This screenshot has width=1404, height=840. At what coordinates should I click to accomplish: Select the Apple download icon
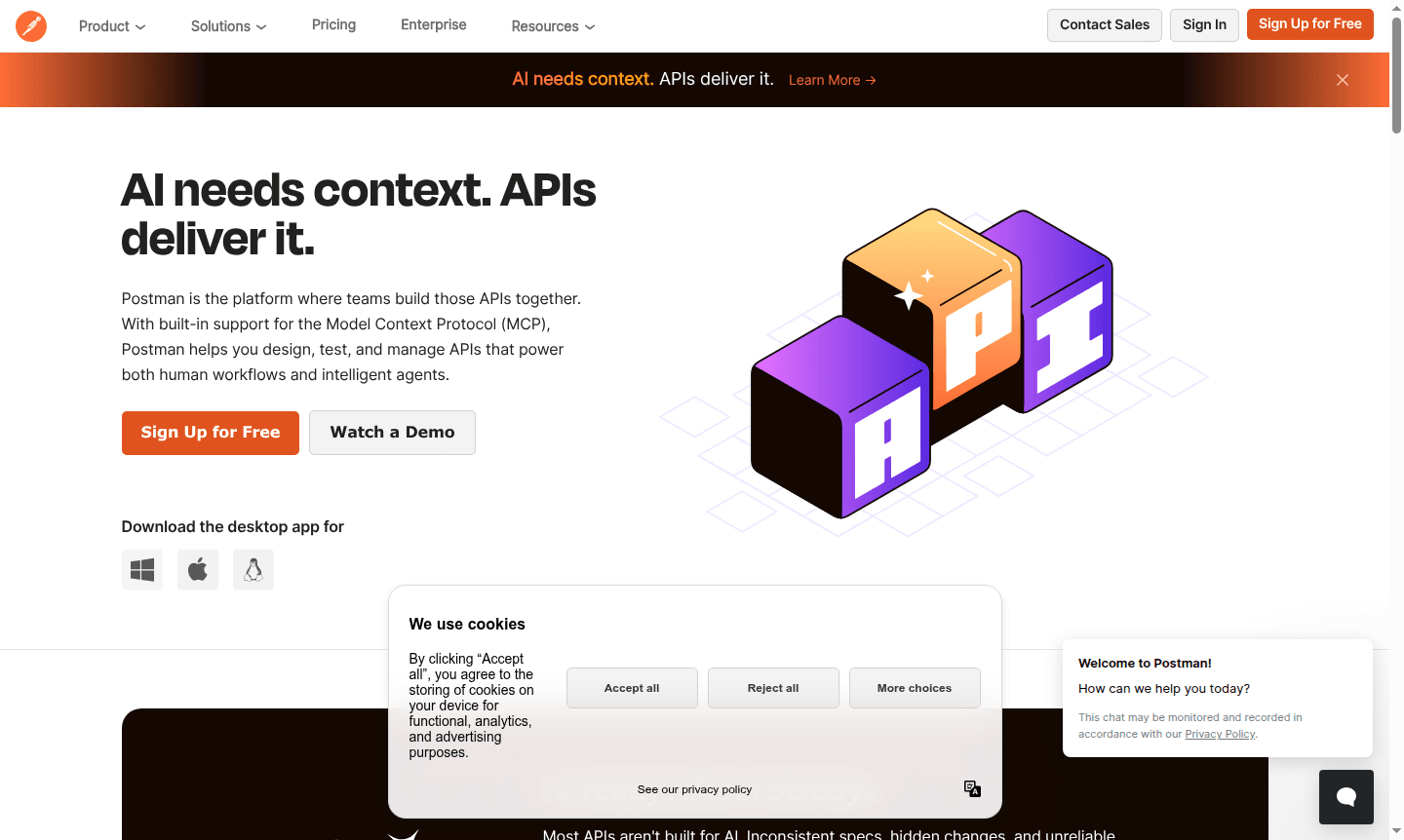pos(197,569)
